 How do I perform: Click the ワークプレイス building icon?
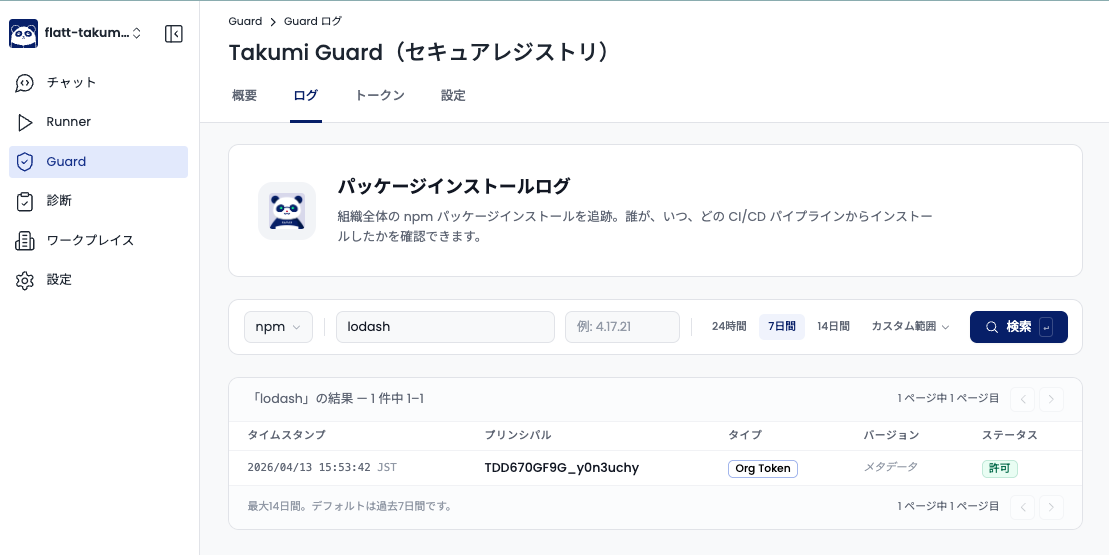click(x=25, y=241)
